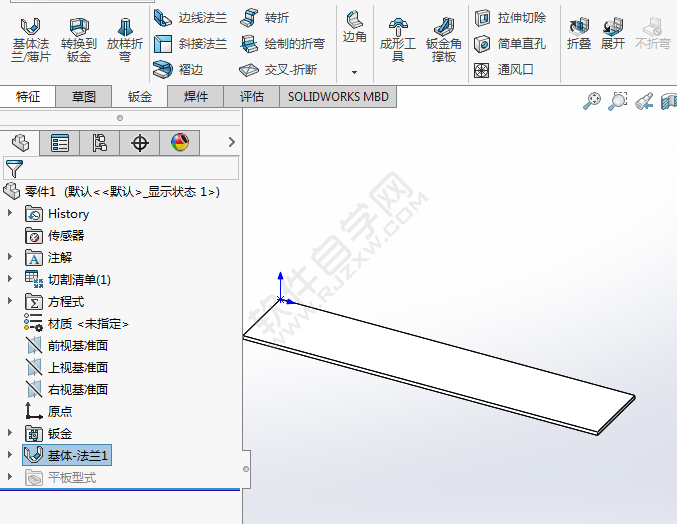Open the 钣金 (Sheet Metal) tab
Image resolution: width=677 pixels, height=524 pixels.
pyautogui.click(x=139, y=96)
